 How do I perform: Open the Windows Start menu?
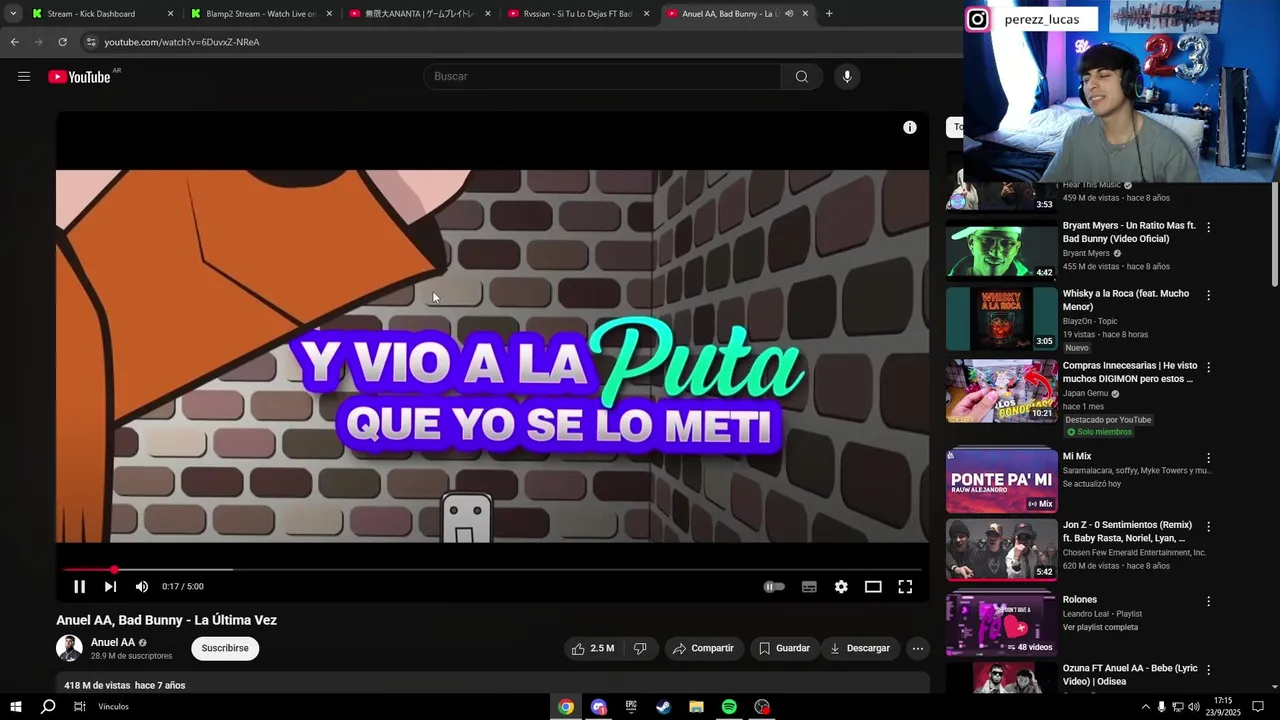(x=15, y=707)
